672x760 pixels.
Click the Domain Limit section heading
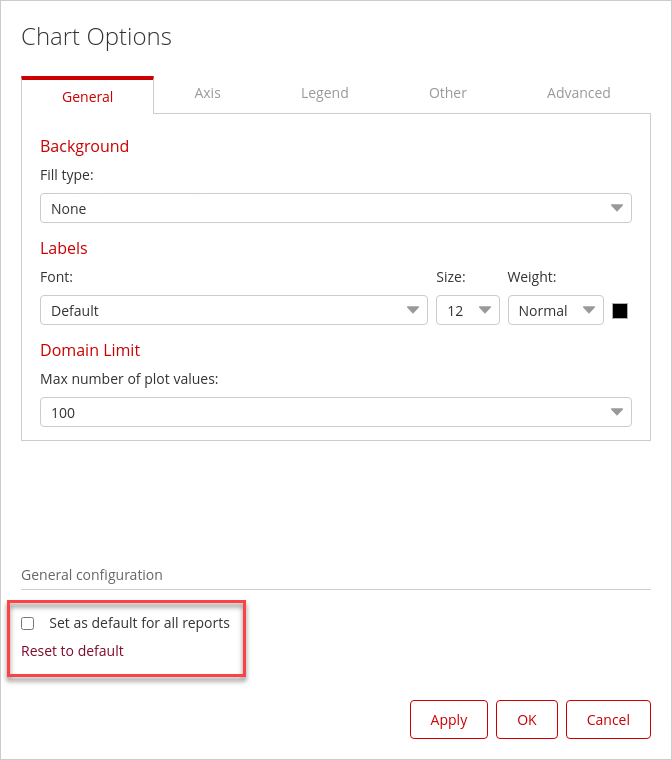pos(90,350)
